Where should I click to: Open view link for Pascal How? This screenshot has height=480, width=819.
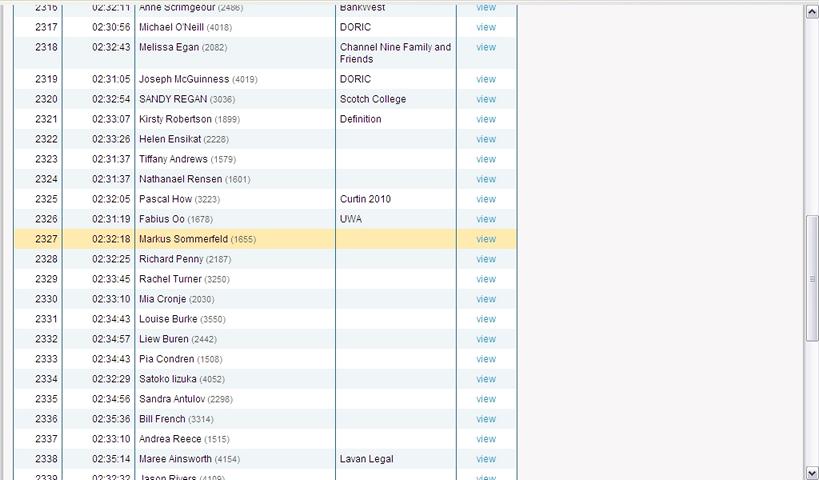[x=486, y=199]
